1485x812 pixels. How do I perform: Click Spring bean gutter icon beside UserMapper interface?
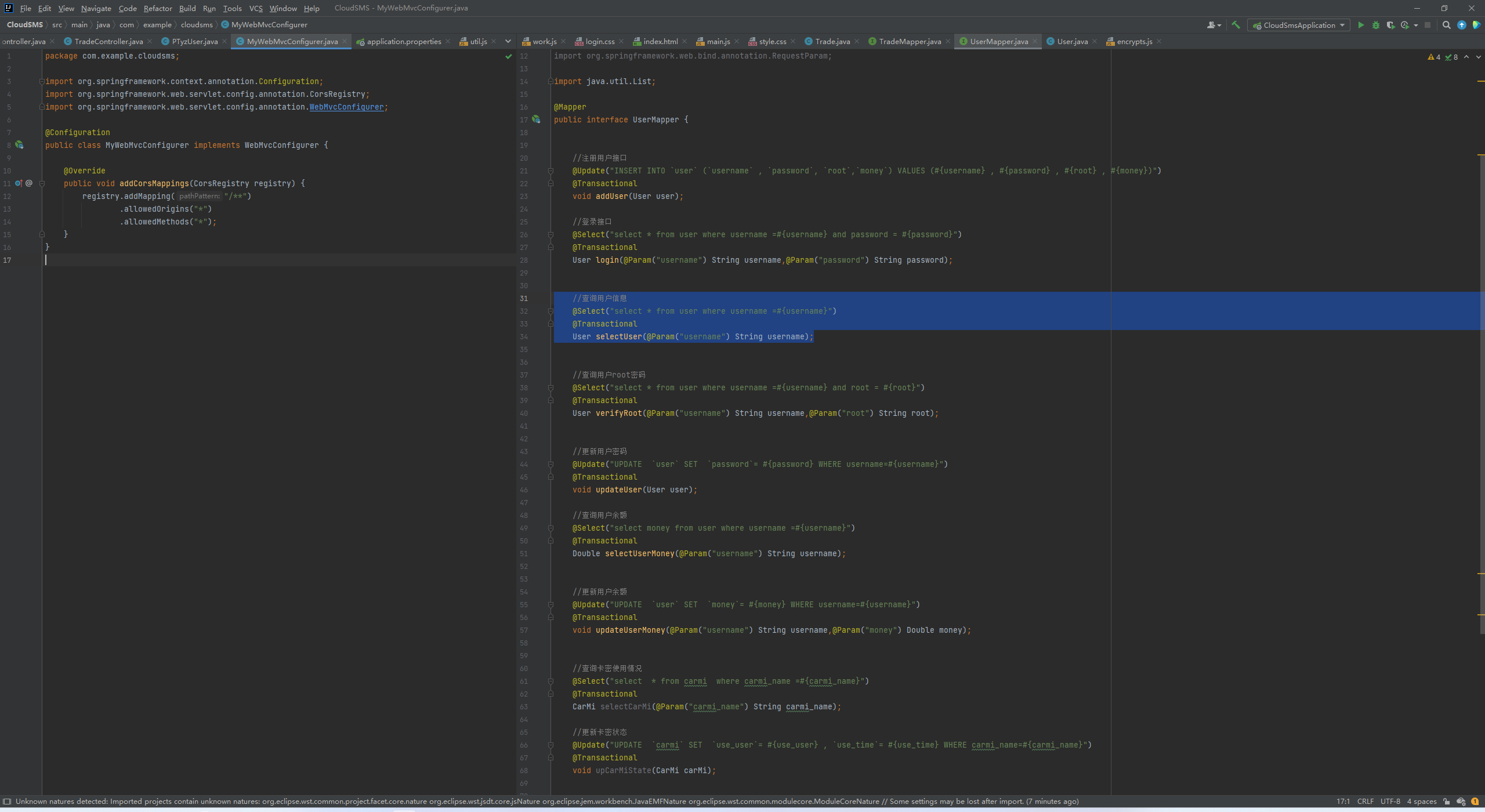pos(536,119)
